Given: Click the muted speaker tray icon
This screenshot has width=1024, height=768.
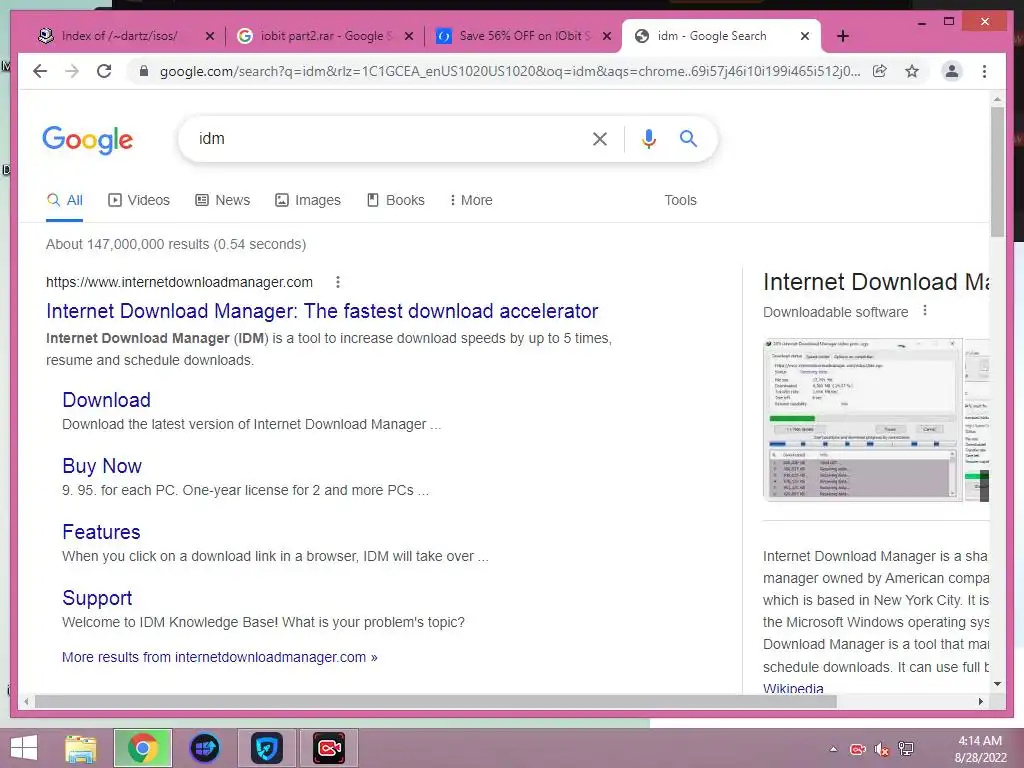Looking at the screenshot, I should coord(882,749).
